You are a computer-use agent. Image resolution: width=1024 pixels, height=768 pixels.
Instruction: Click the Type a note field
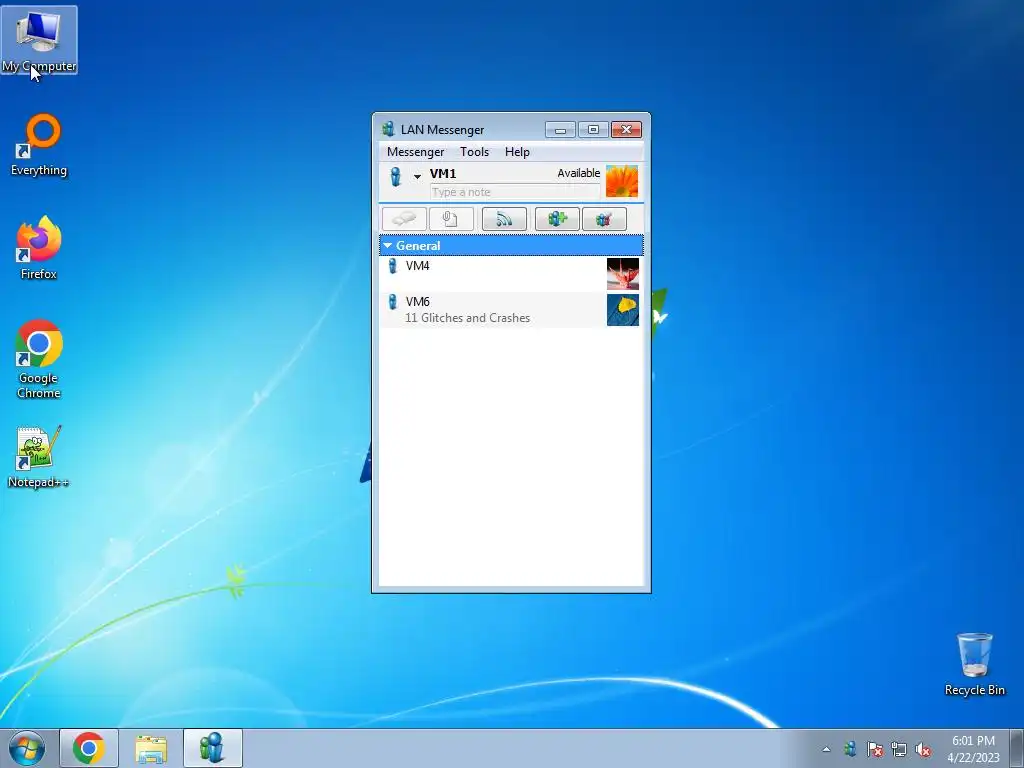pyautogui.click(x=514, y=192)
